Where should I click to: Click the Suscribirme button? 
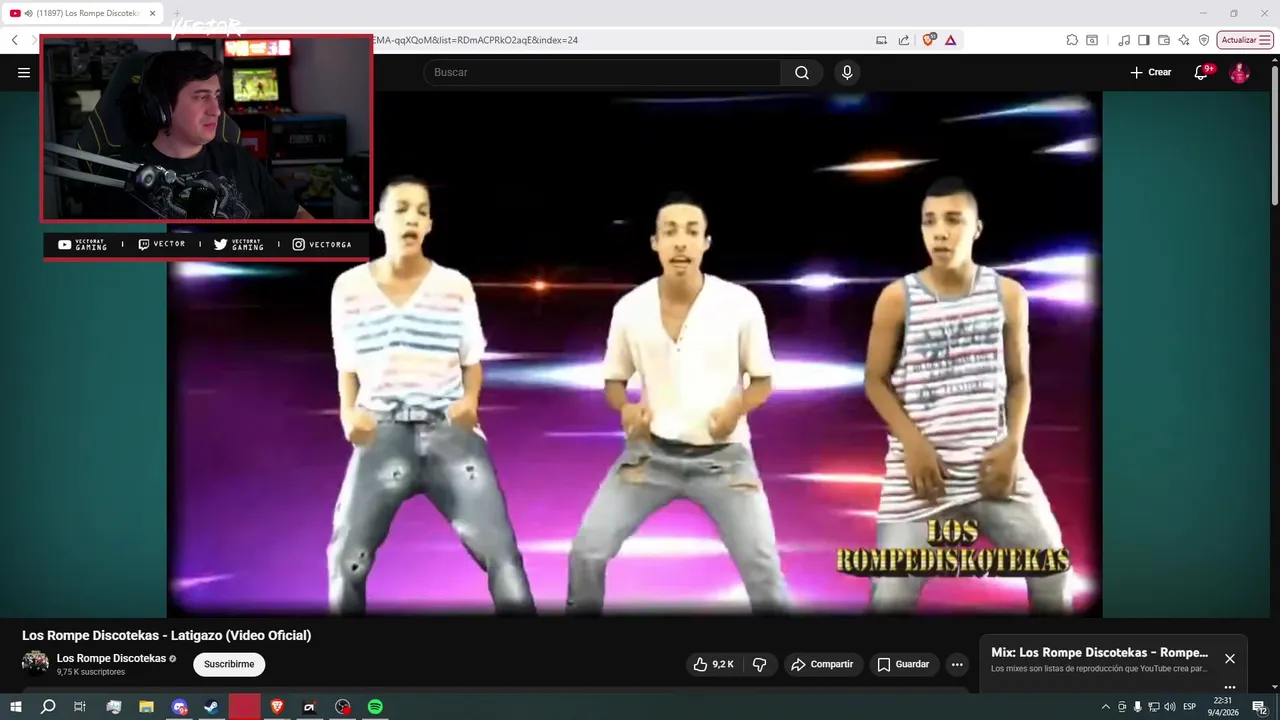[229, 664]
